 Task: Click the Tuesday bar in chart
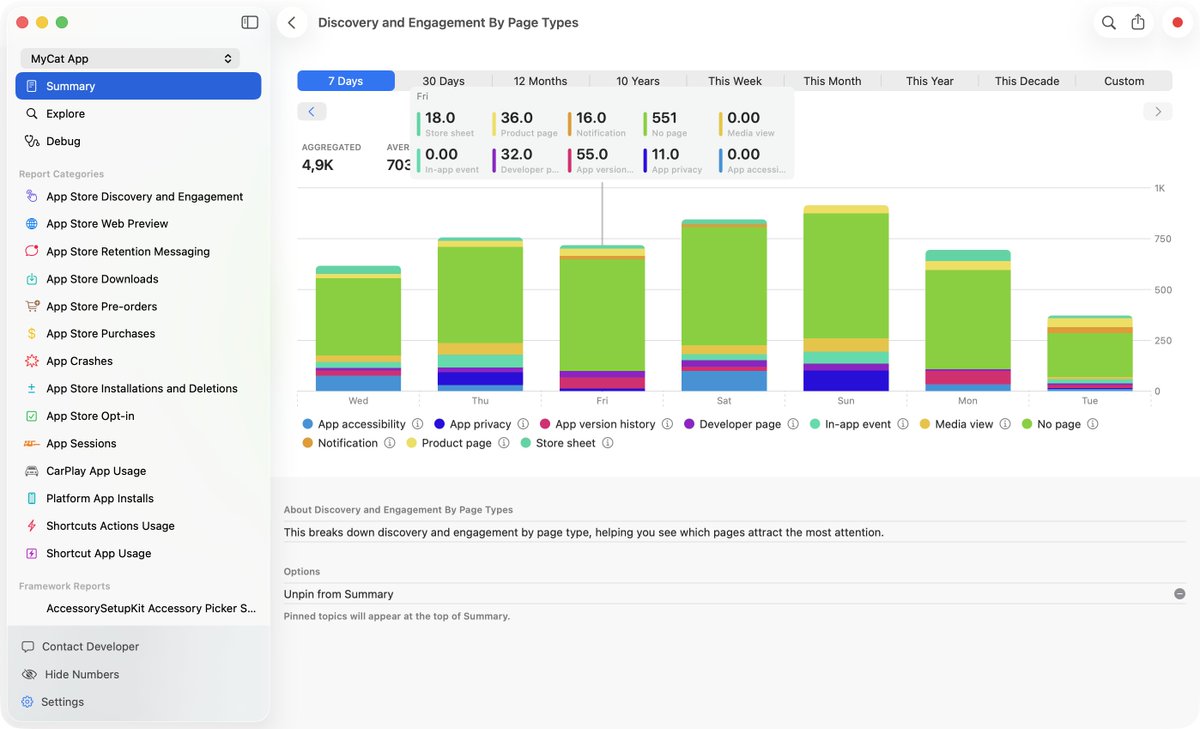pyautogui.click(x=1090, y=353)
